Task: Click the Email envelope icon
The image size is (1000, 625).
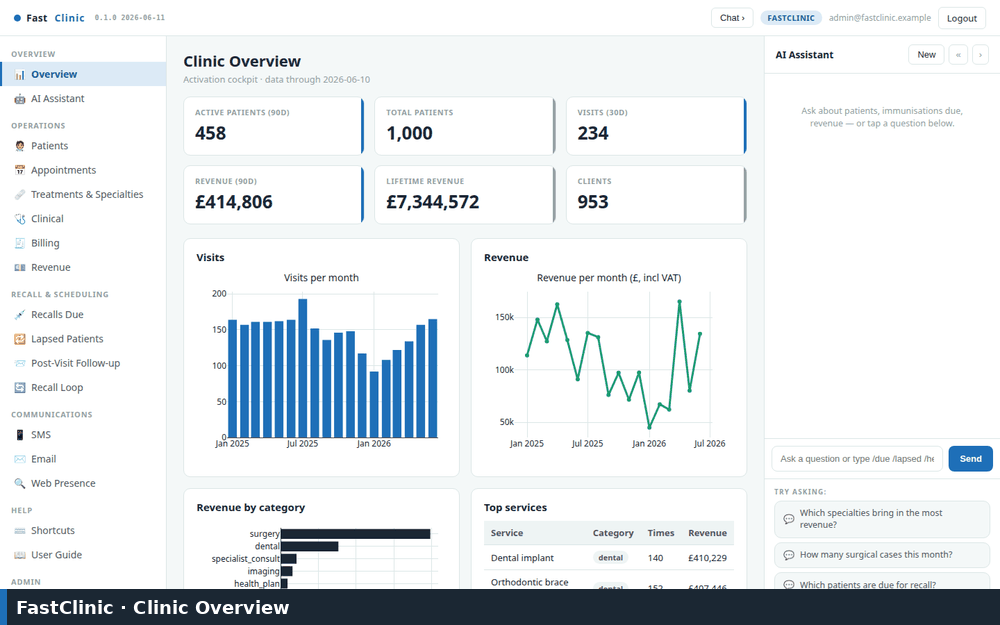Action: click(20, 459)
